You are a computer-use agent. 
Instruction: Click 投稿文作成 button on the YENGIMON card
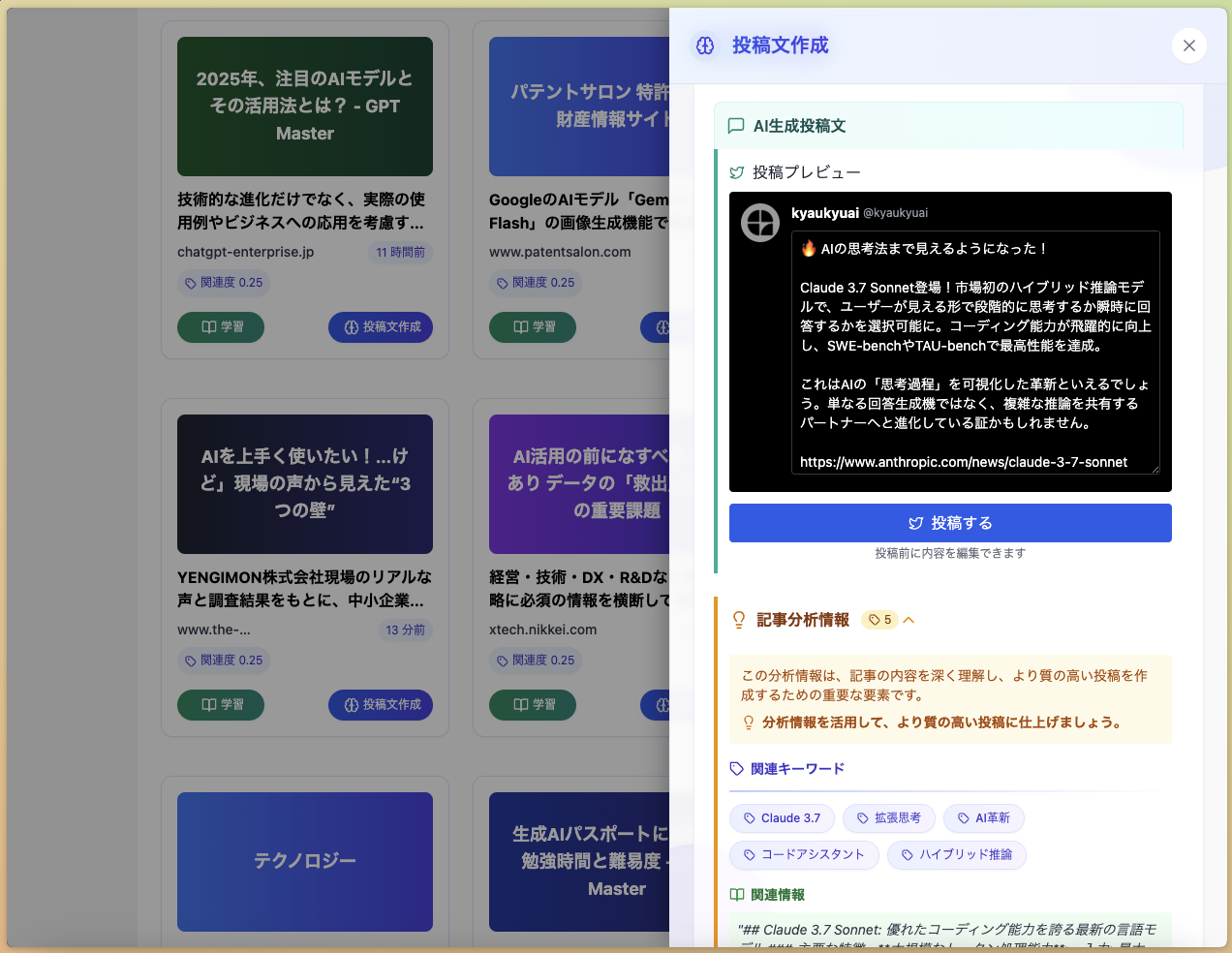click(x=381, y=705)
